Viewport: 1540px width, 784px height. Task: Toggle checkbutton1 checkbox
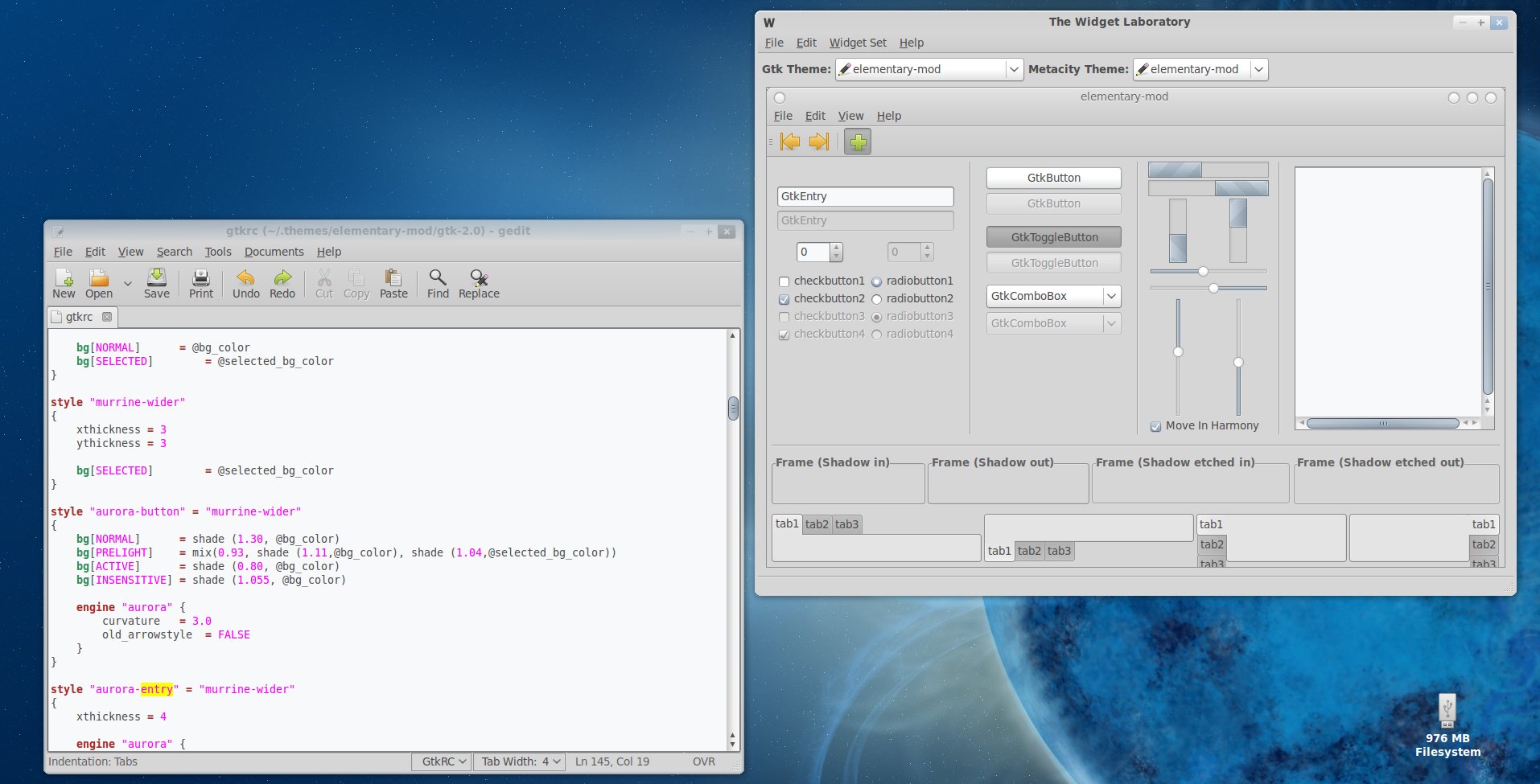coord(784,281)
